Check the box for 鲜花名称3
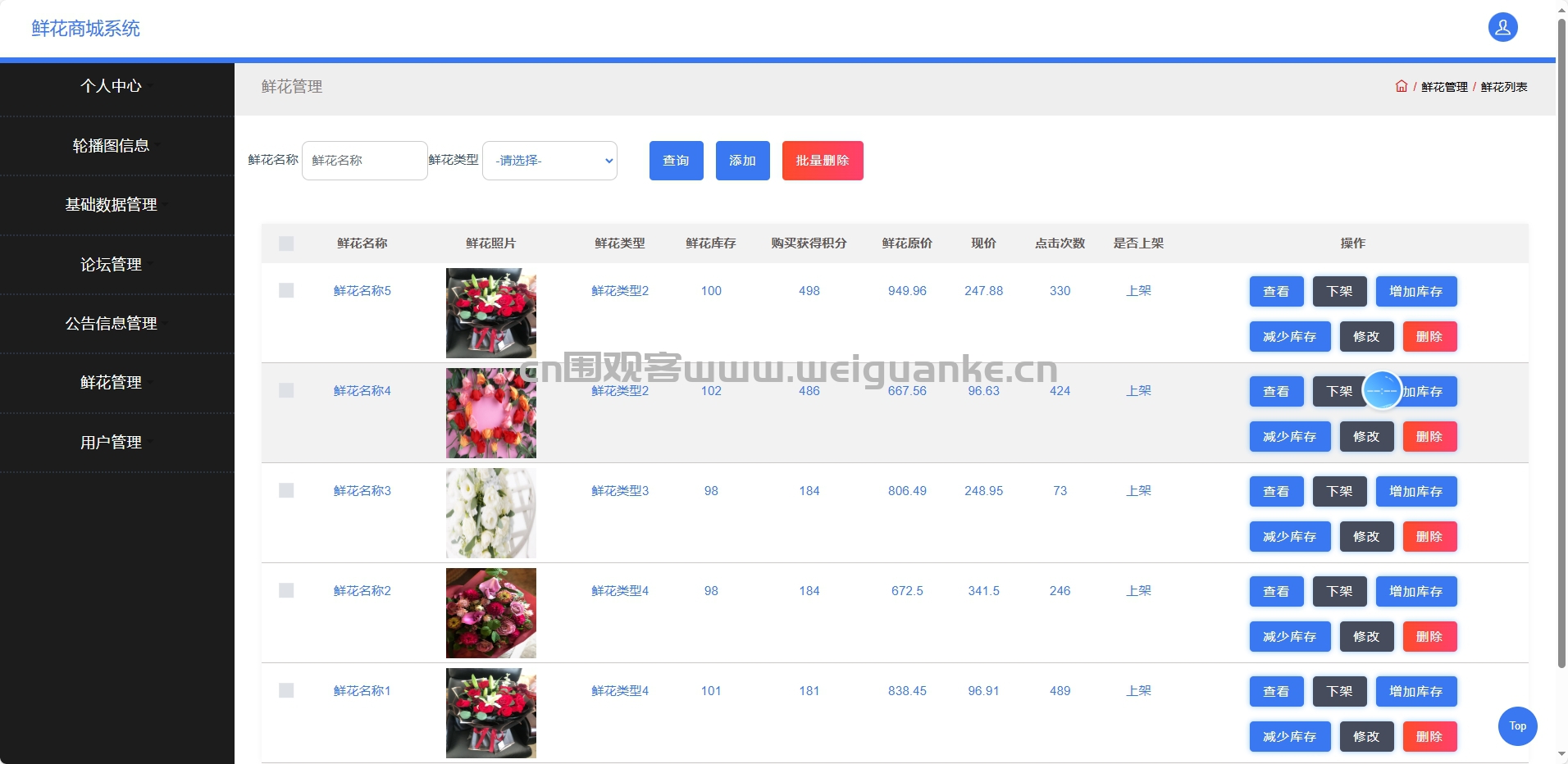1568x764 pixels. pos(286,490)
